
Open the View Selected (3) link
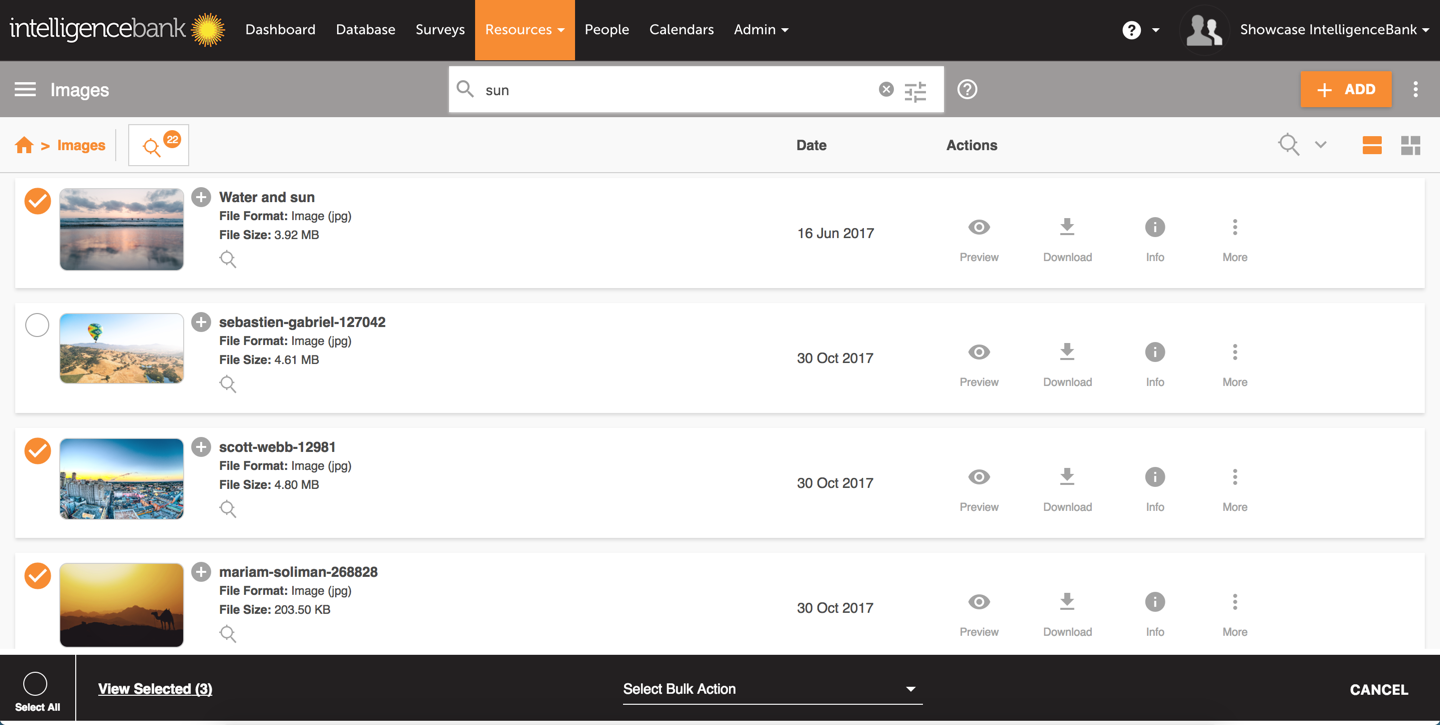(x=155, y=689)
